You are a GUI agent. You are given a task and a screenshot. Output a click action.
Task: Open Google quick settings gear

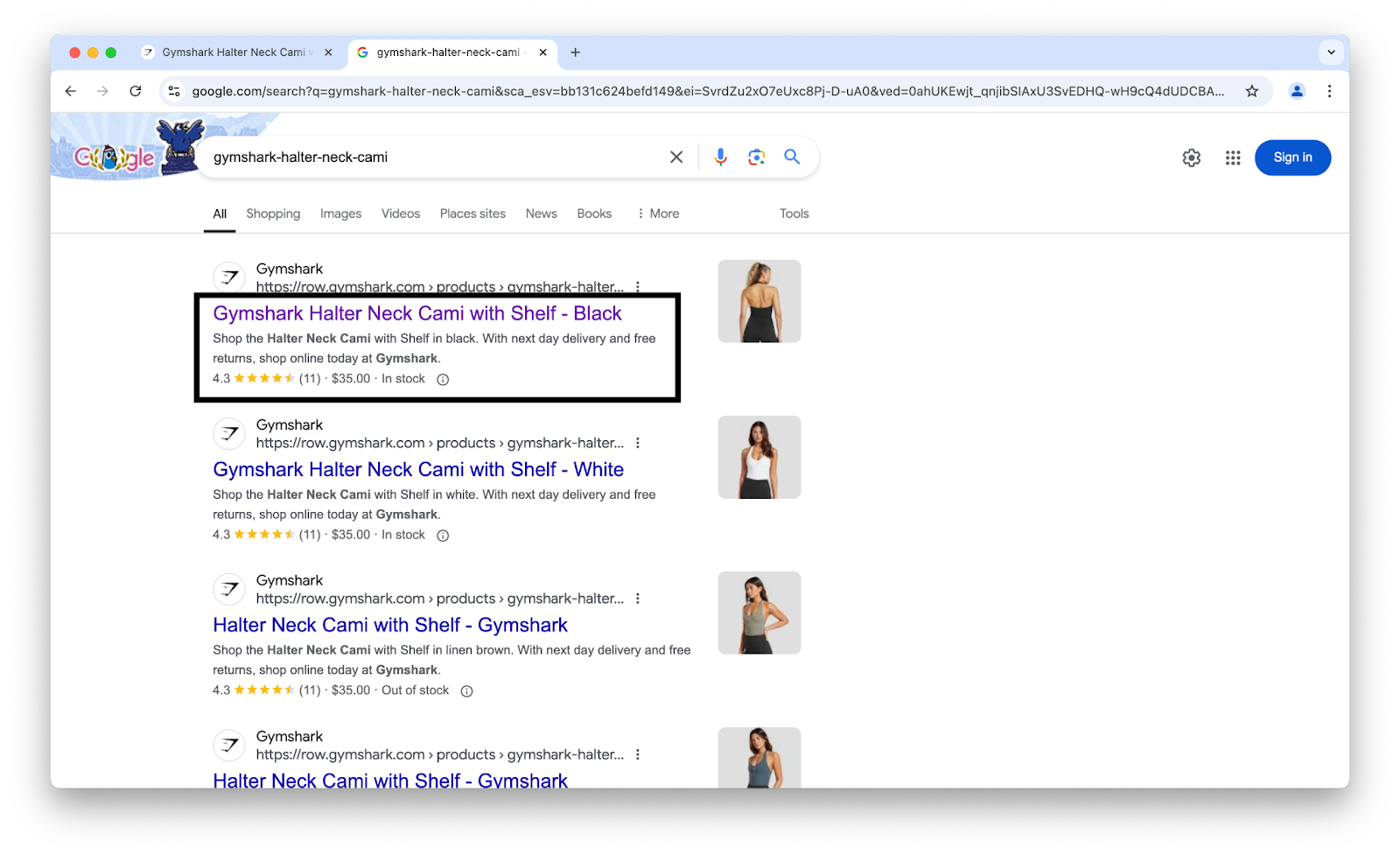(x=1192, y=158)
